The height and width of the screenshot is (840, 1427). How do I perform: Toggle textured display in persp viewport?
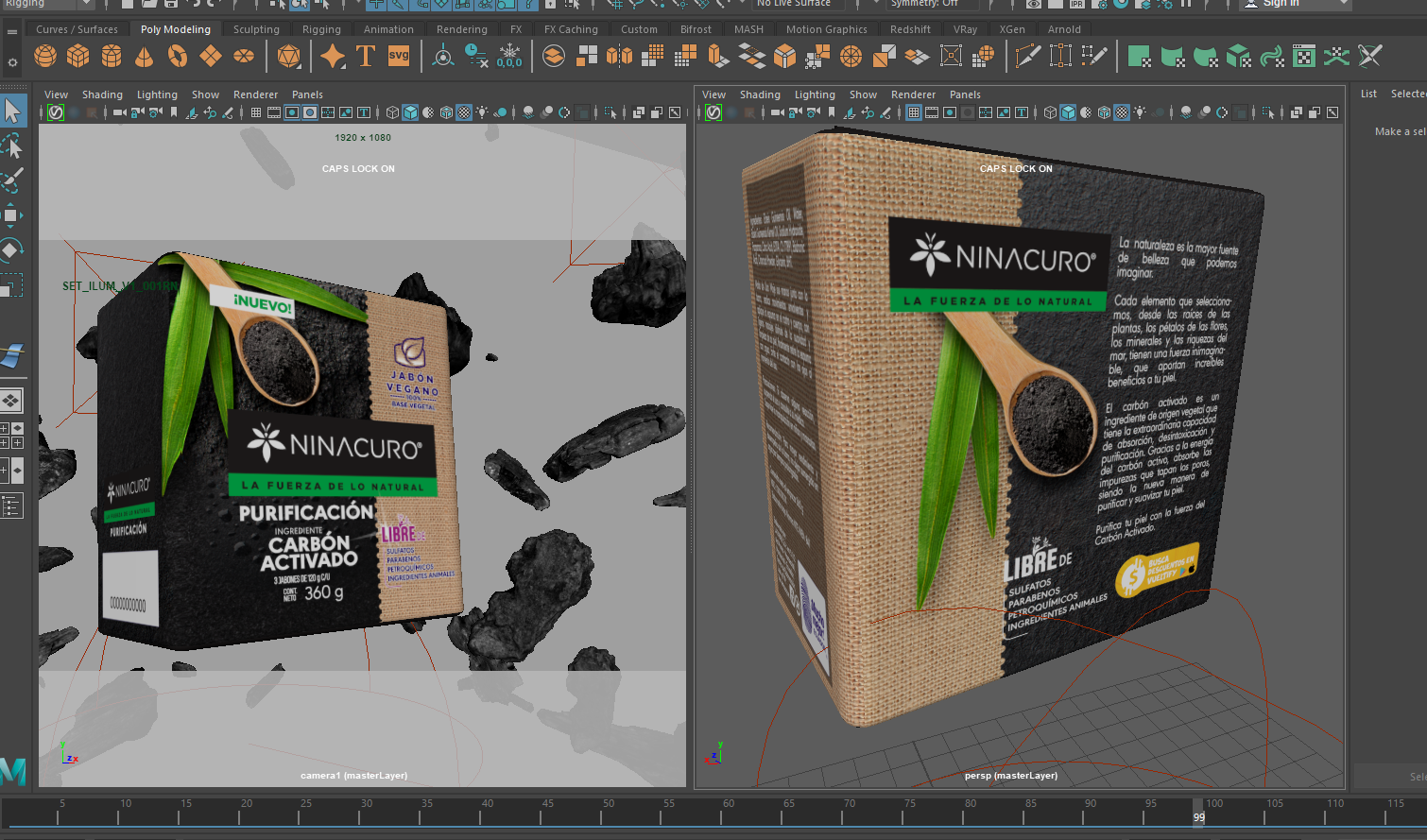coord(1122,112)
